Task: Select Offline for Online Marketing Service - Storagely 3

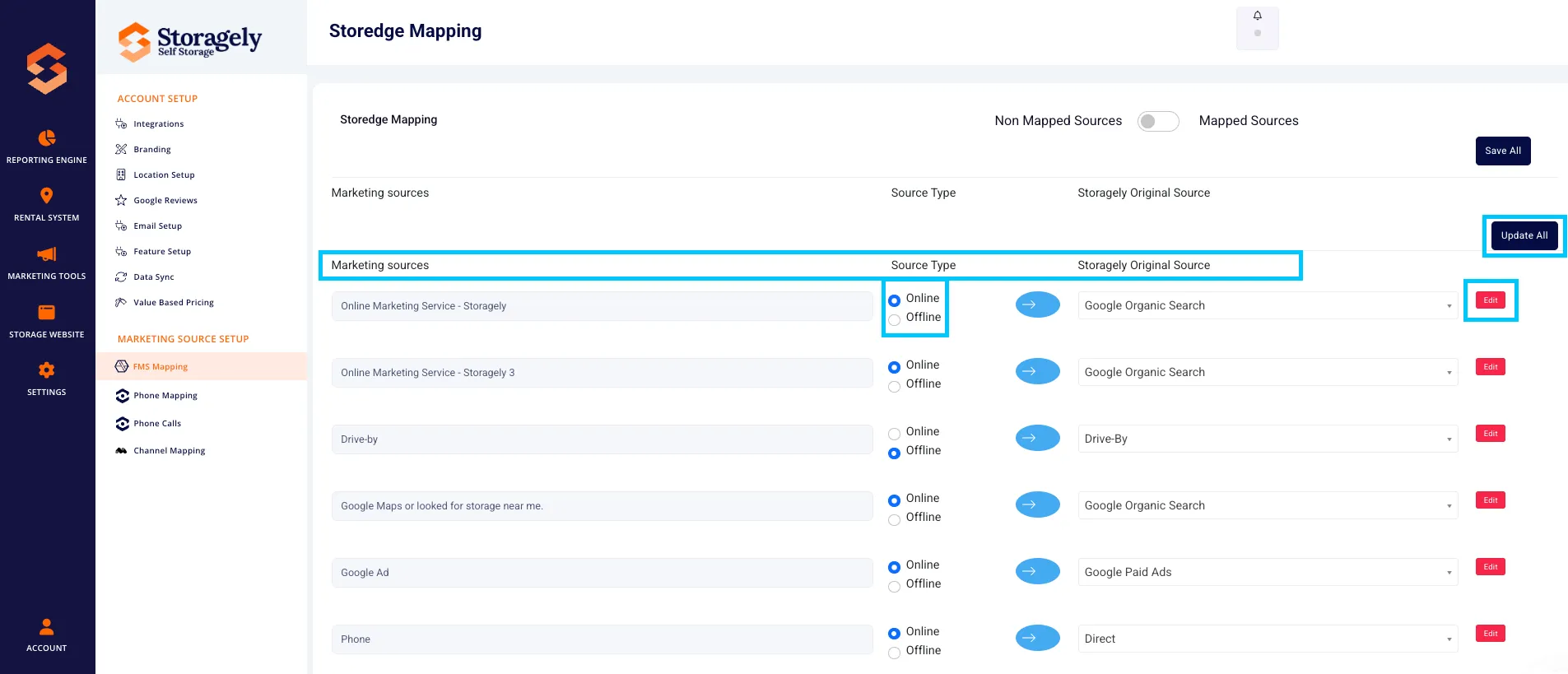Action: pyautogui.click(x=894, y=387)
